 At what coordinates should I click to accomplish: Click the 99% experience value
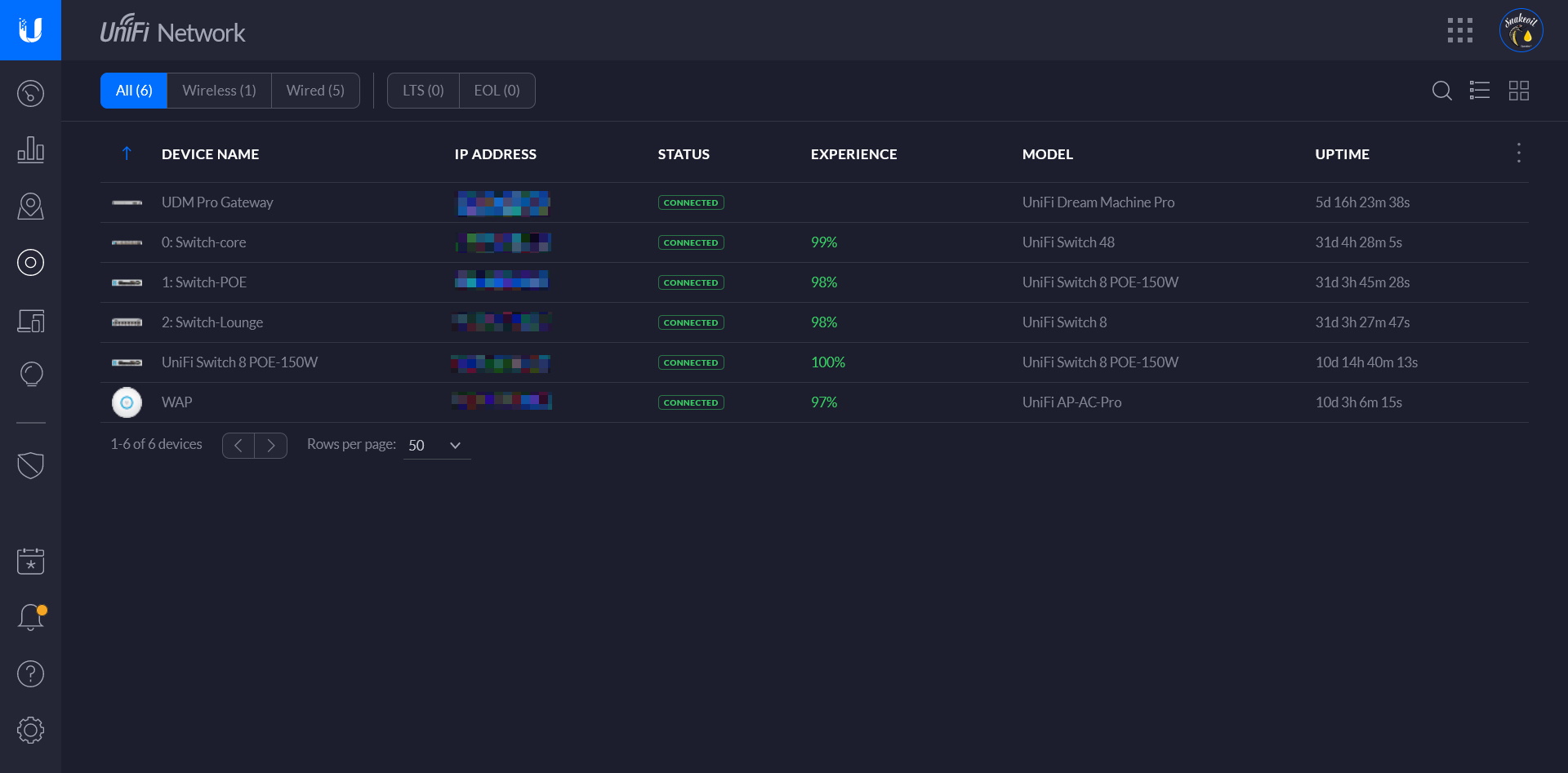click(x=824, y=242)
